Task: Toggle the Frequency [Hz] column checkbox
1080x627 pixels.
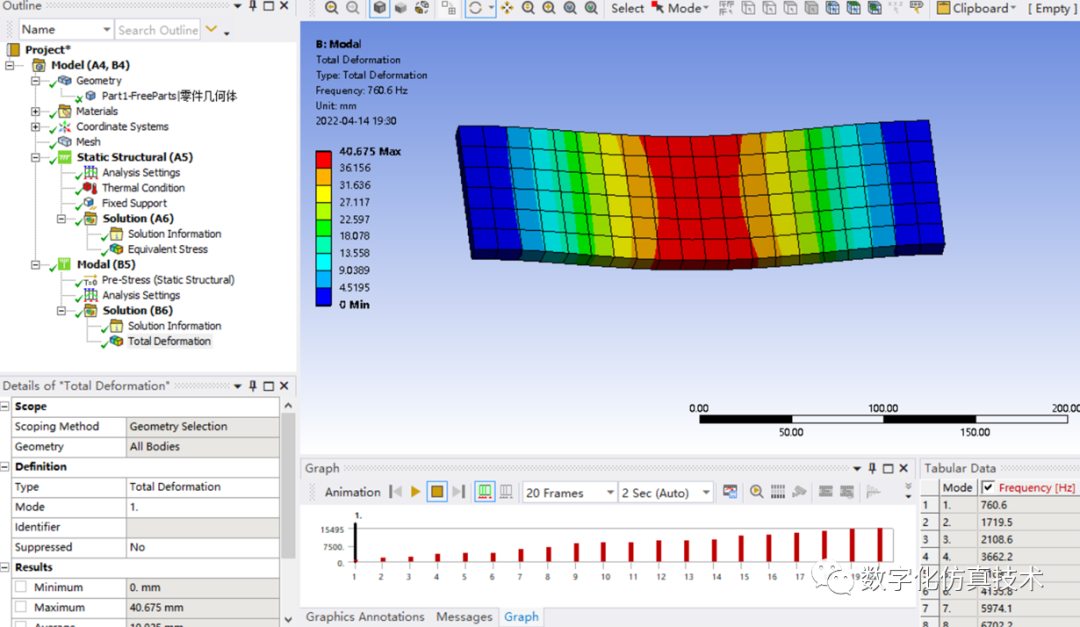Action: coord(988,487)
